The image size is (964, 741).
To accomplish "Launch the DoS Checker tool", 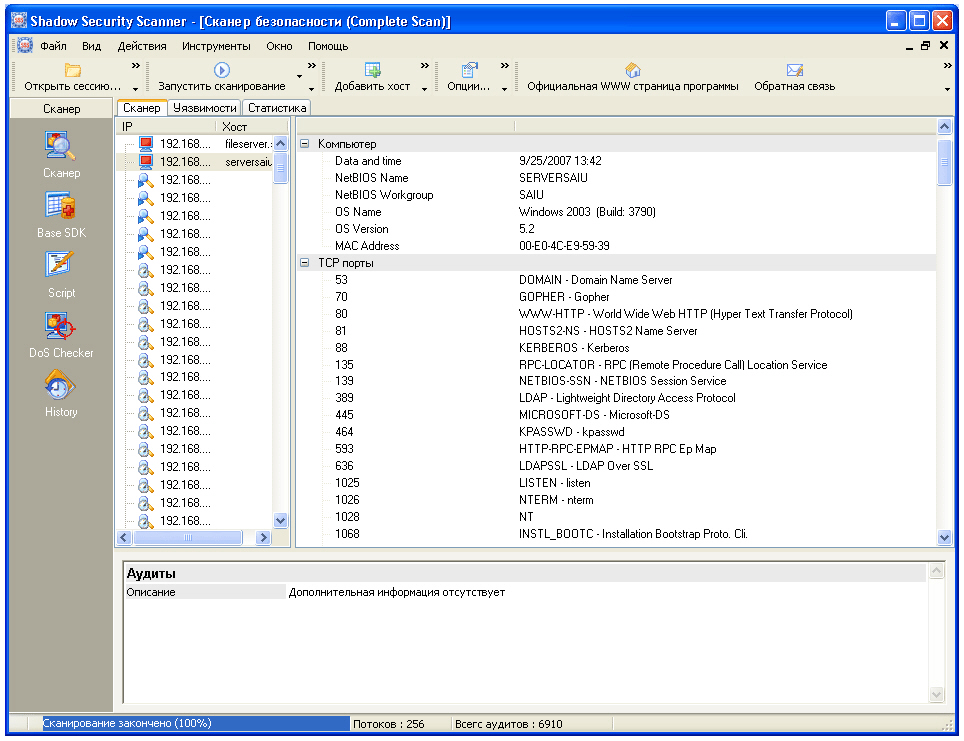I will (x=61, y=326).
